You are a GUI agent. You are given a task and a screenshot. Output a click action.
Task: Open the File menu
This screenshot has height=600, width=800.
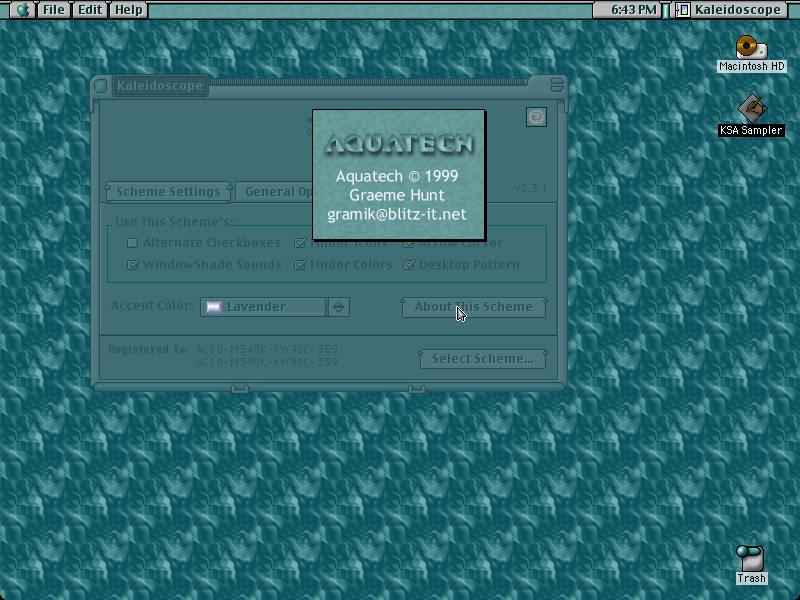tap(54, 10)
